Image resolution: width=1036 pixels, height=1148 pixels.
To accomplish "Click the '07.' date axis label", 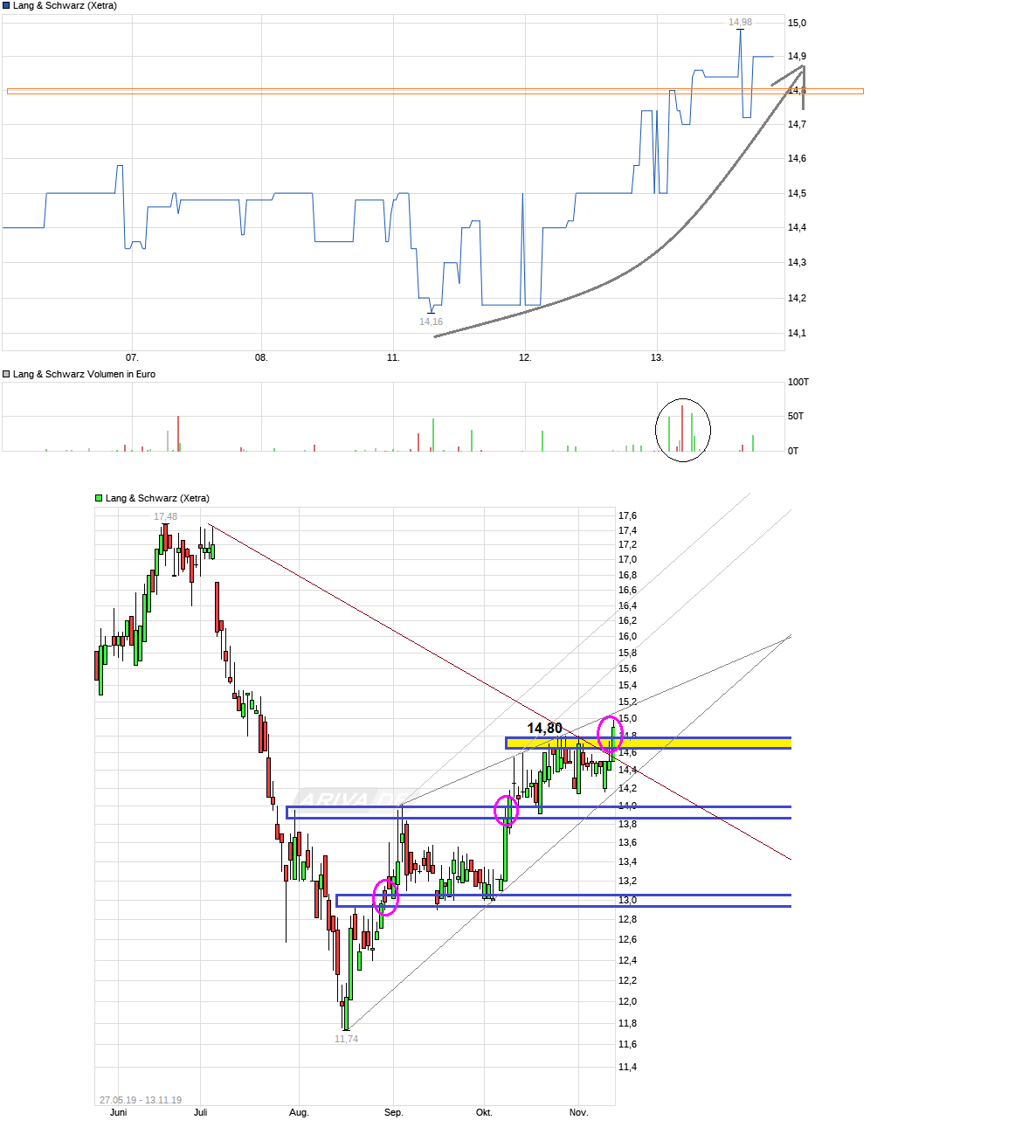I will pos(132,357).
